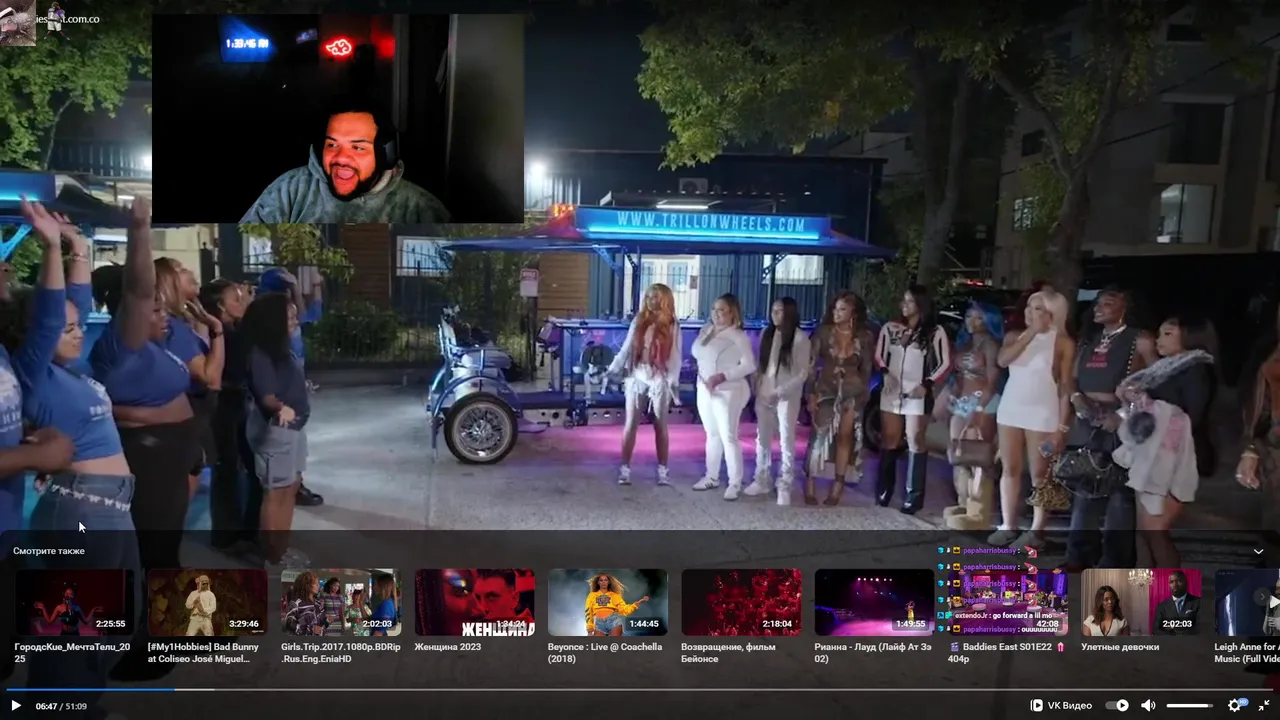Collapse the Смотрите также panel
Image resolution: width=1280 pixels, height=720 pixels.
(x=1258, y=551)
